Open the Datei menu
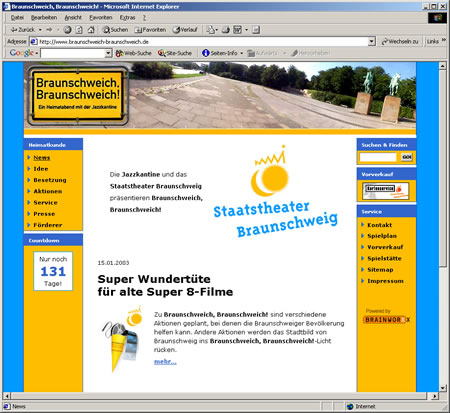450x413 pixels. point(17,18)
